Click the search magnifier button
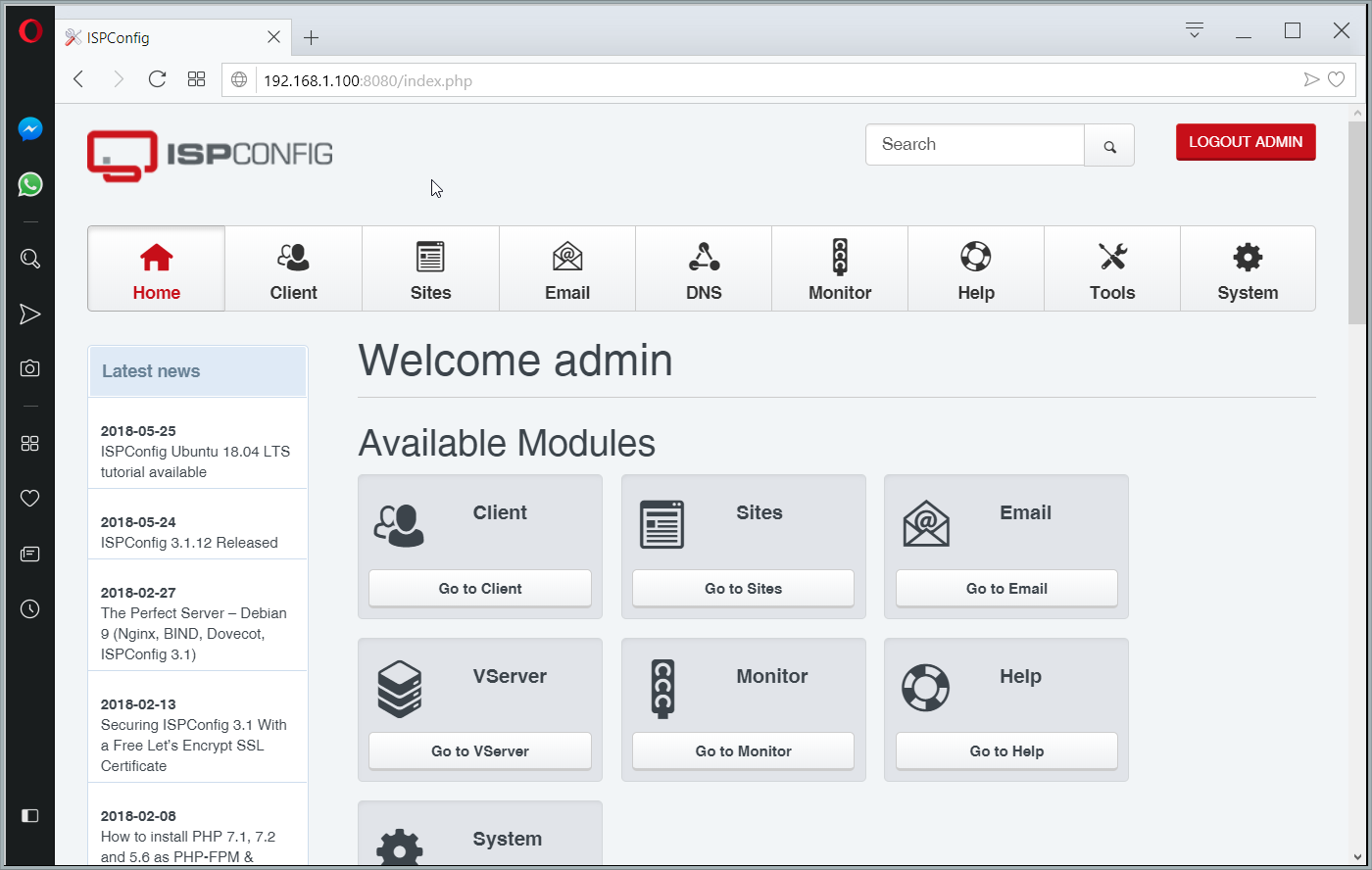 (x=1109, y=146)
